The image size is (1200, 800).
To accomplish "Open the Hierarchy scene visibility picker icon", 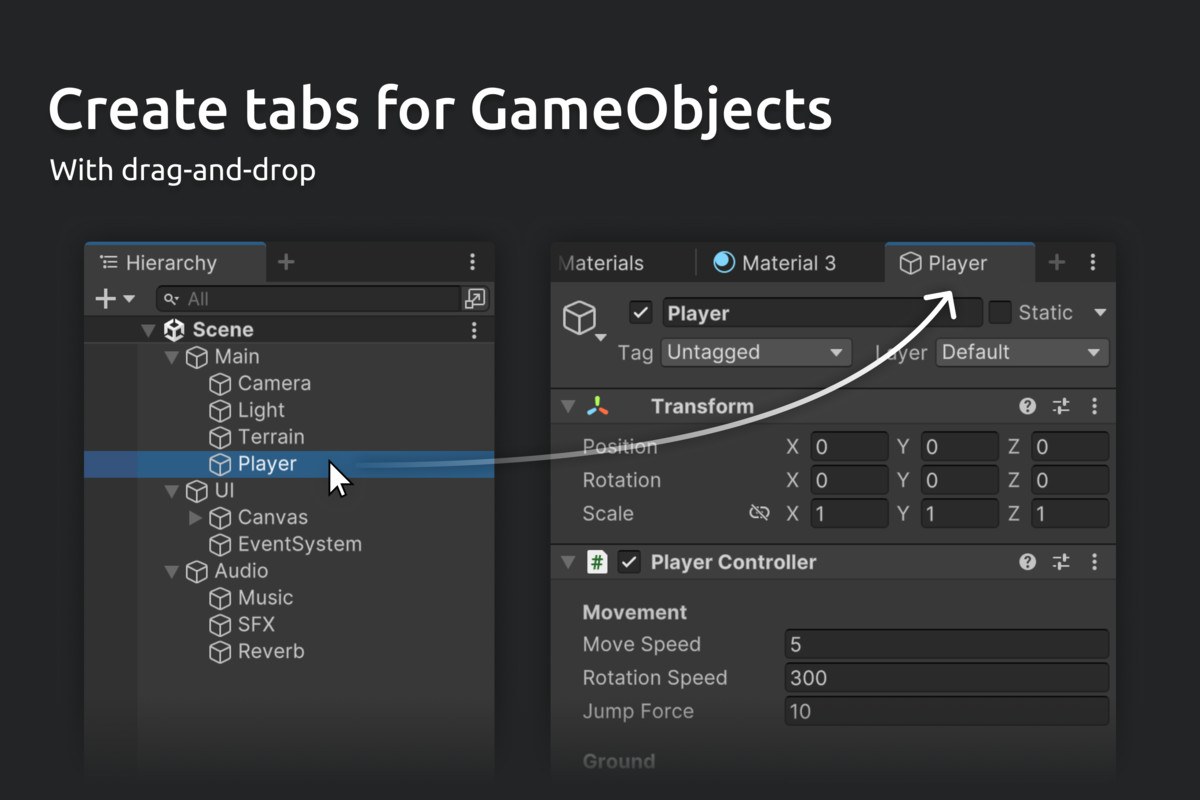I will pos(475,298).
